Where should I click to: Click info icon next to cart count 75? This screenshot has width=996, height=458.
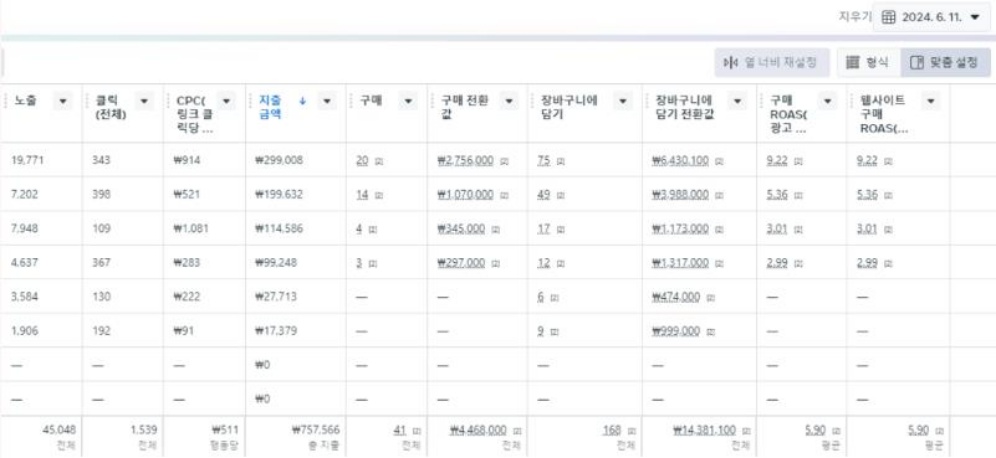pos(560,161)
